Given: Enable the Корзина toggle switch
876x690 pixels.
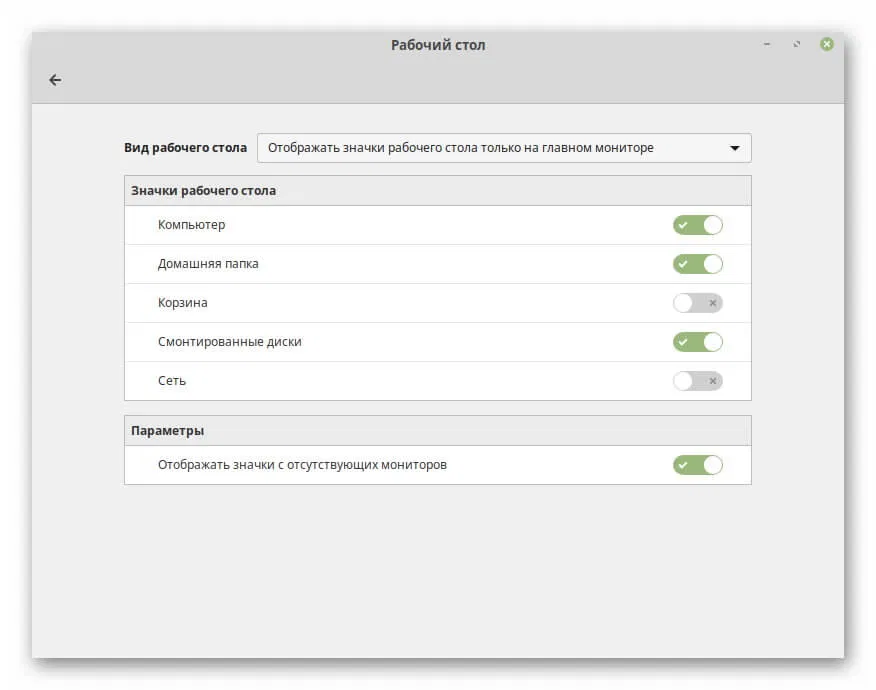Looking at the screenshot, I should tap(697, 303).
